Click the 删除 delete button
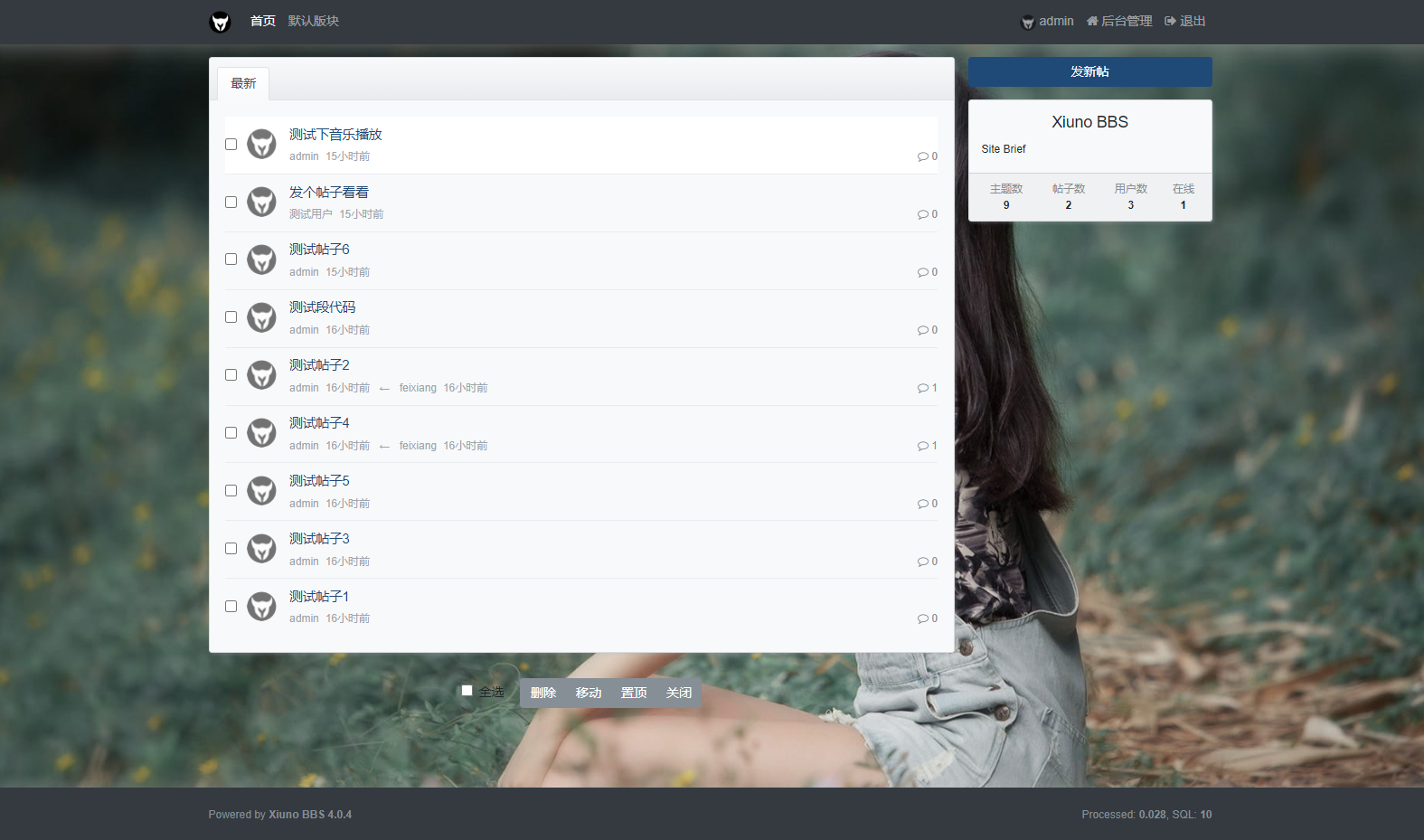The width and height of the screenshot is (1424, 840). (542, 693)
